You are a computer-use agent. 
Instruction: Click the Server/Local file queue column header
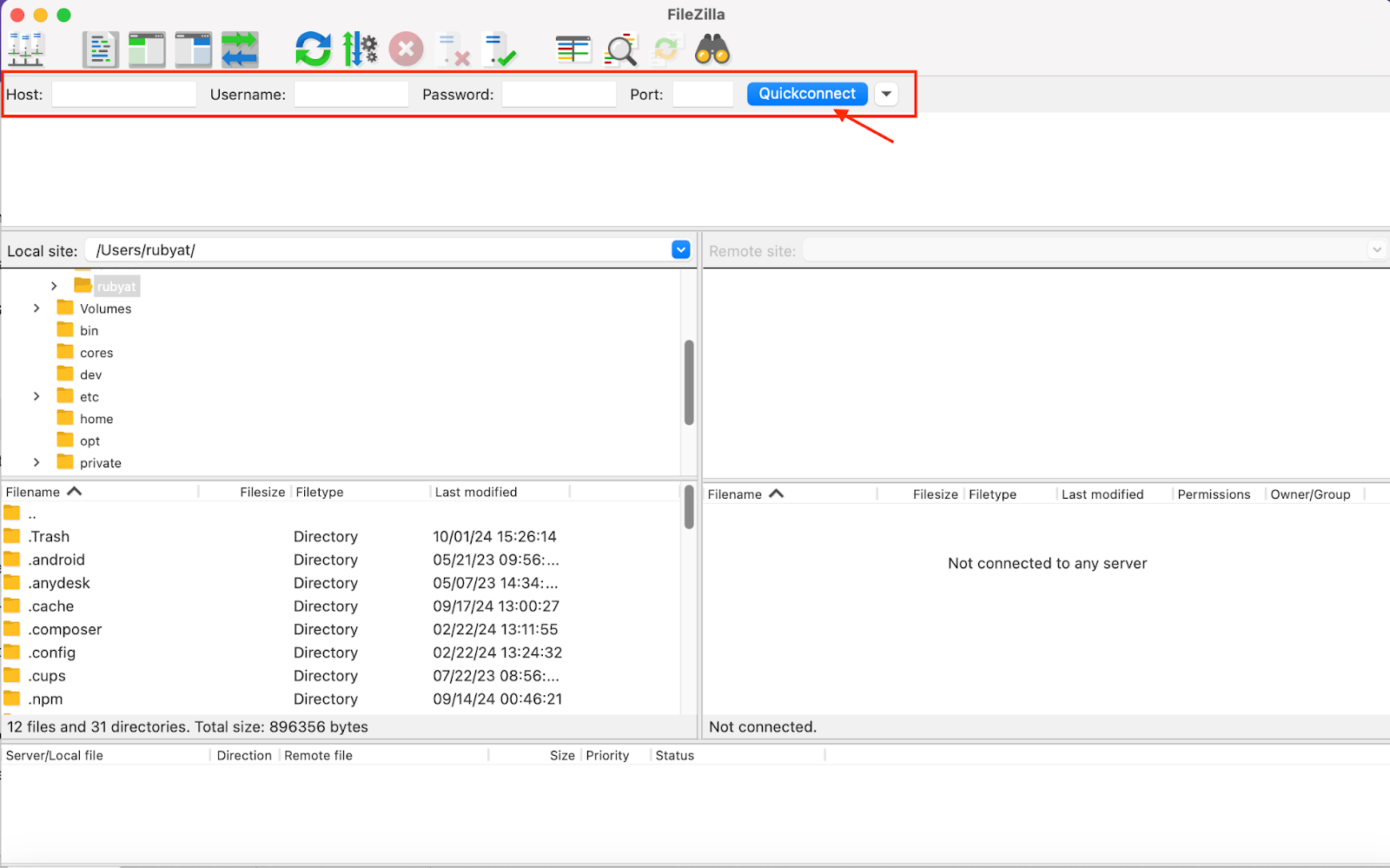point(106,756)
